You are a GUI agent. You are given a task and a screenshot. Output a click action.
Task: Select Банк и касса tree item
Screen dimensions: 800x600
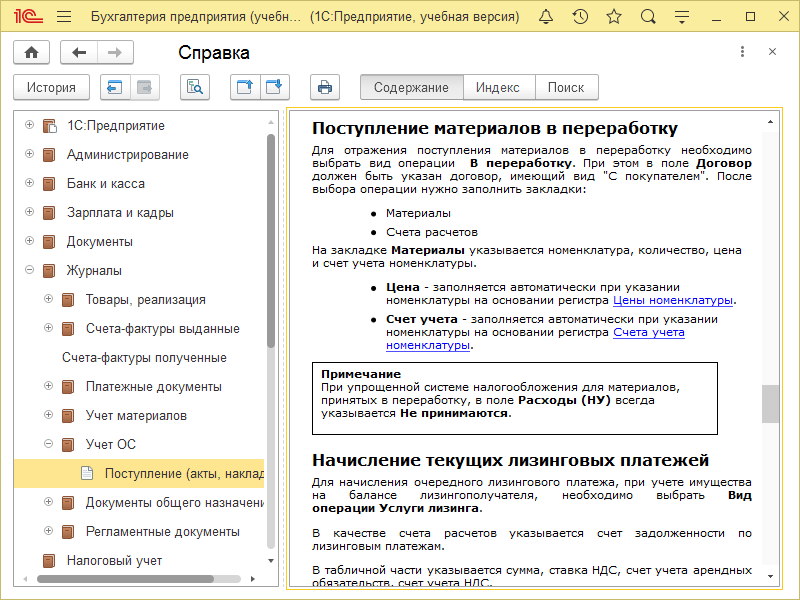click(106, 184)
